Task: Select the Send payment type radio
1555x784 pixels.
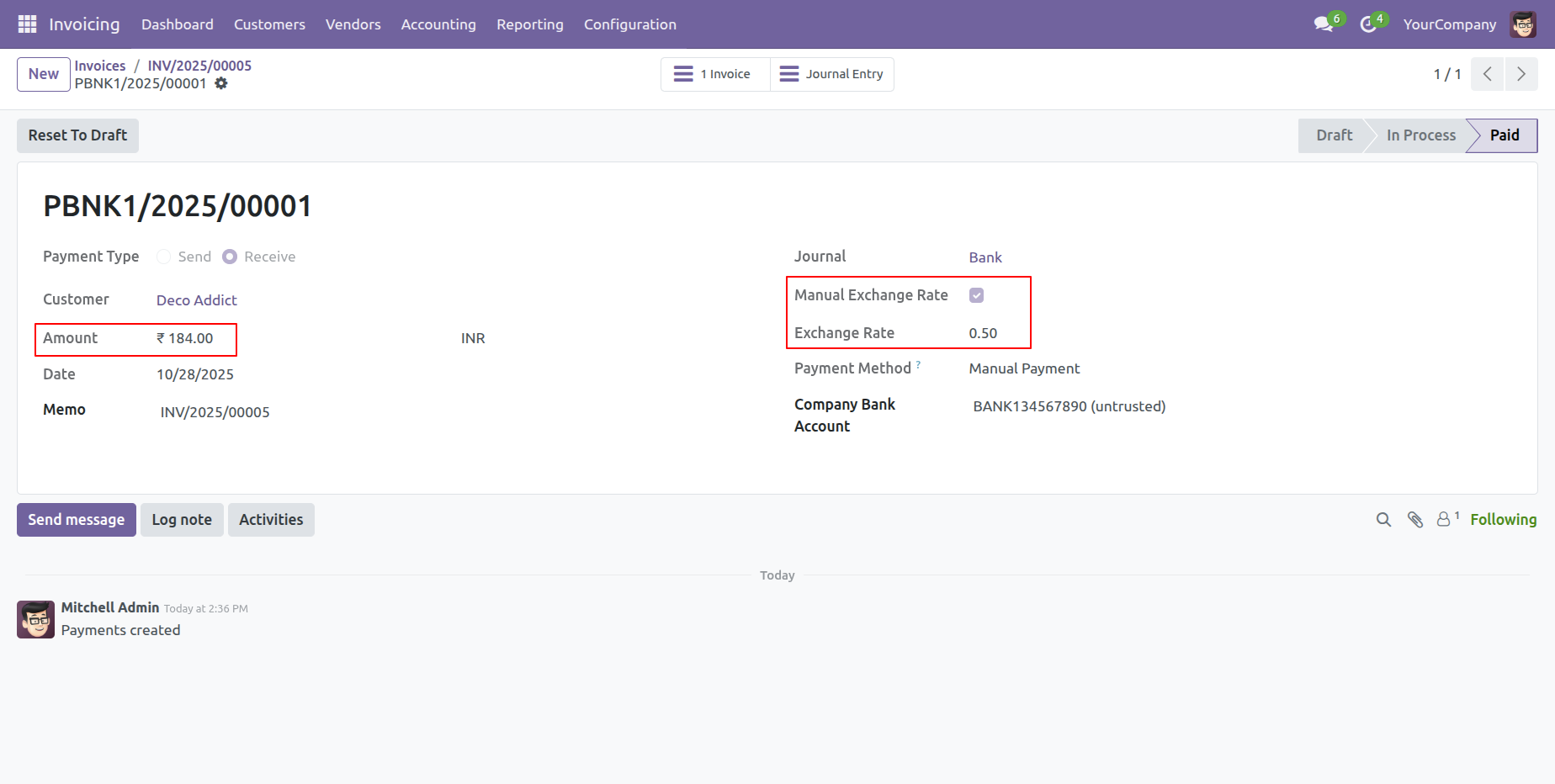Action: pos(164,257)
